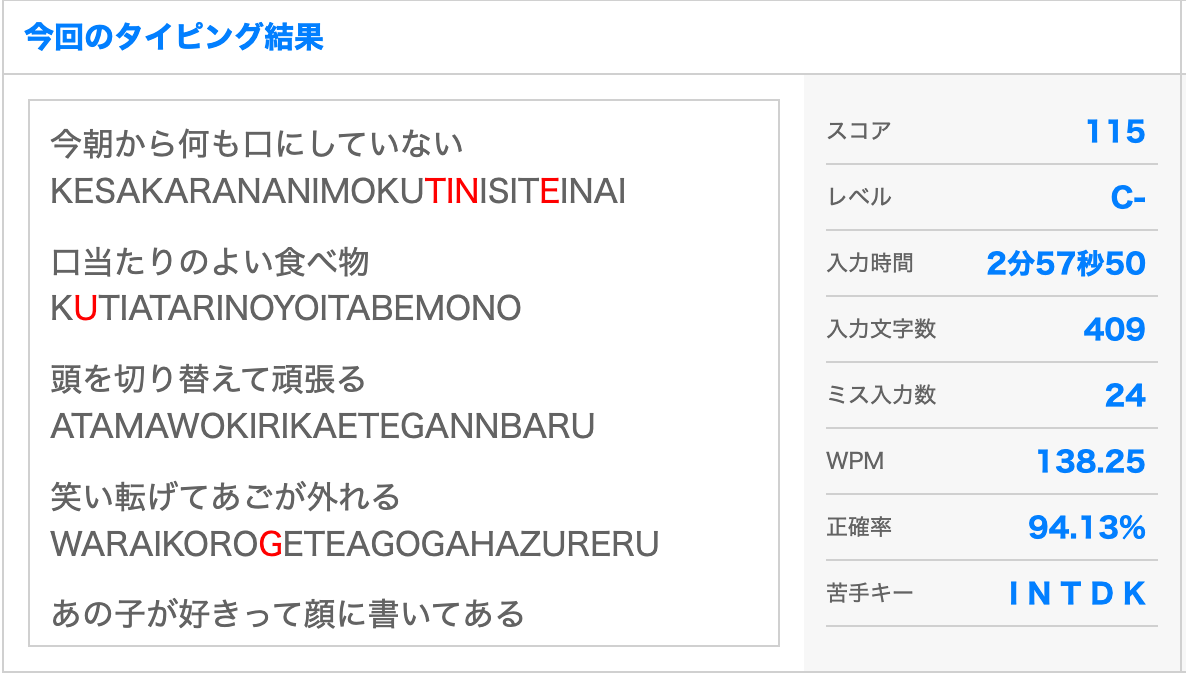The height and width of the screenshot is (682, 1186).
Task: Click the sentence 今朝から何も口にしていない
Action: pos(257,145)
